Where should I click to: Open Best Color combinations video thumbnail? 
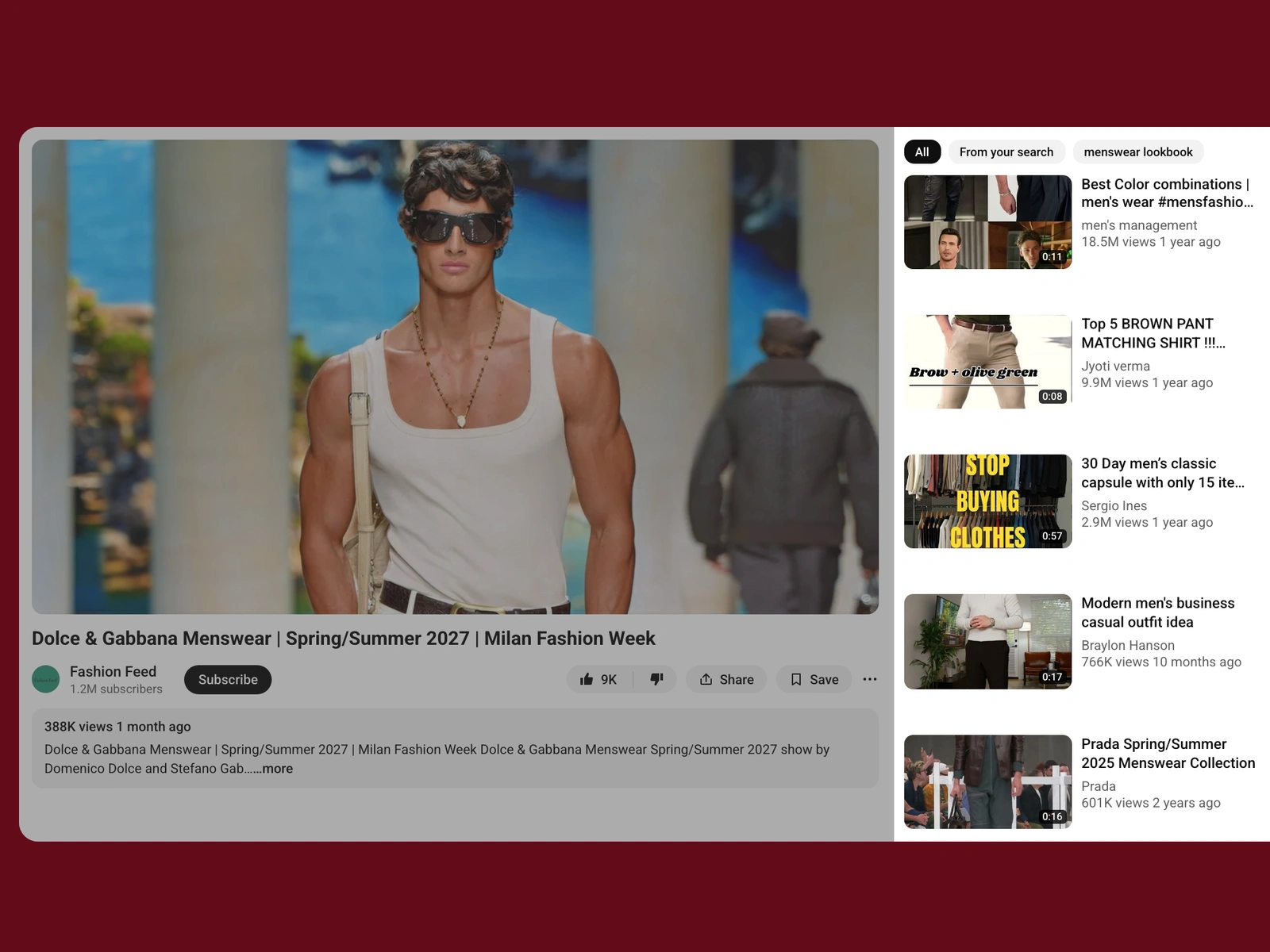pos(988,222)
